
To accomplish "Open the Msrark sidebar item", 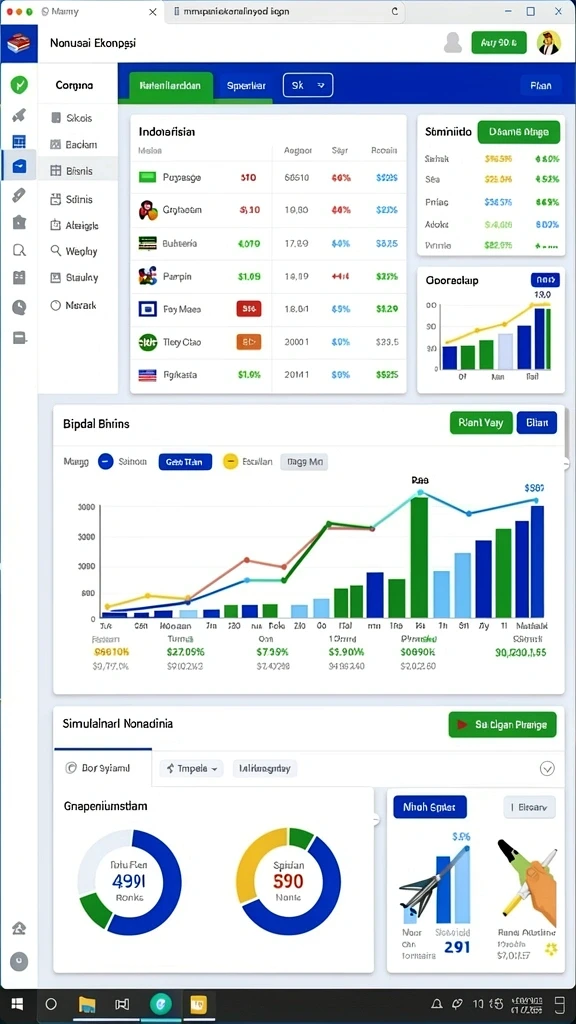I will pos(78,305).
